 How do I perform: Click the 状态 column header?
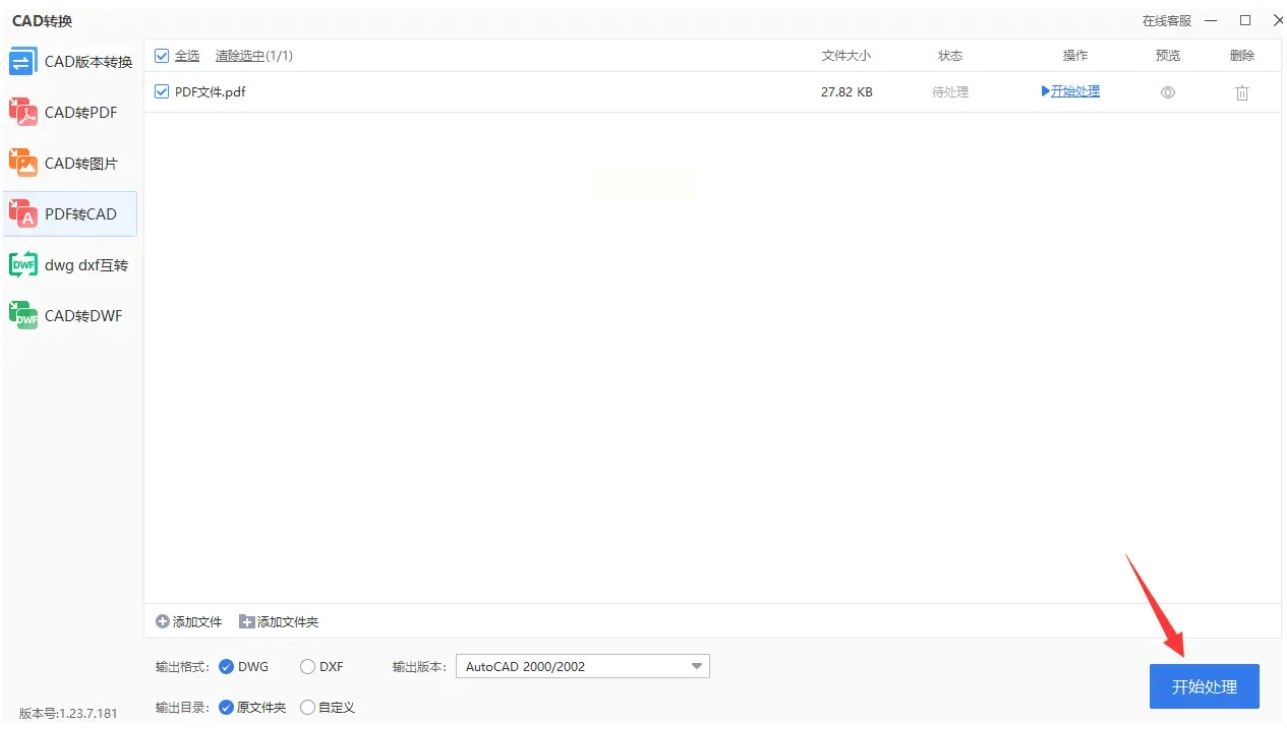[950, 56]
